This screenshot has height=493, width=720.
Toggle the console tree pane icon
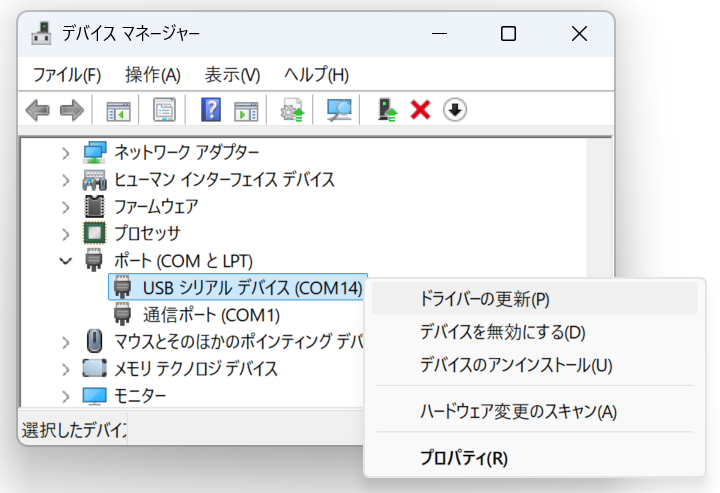[x=118, y=111]
